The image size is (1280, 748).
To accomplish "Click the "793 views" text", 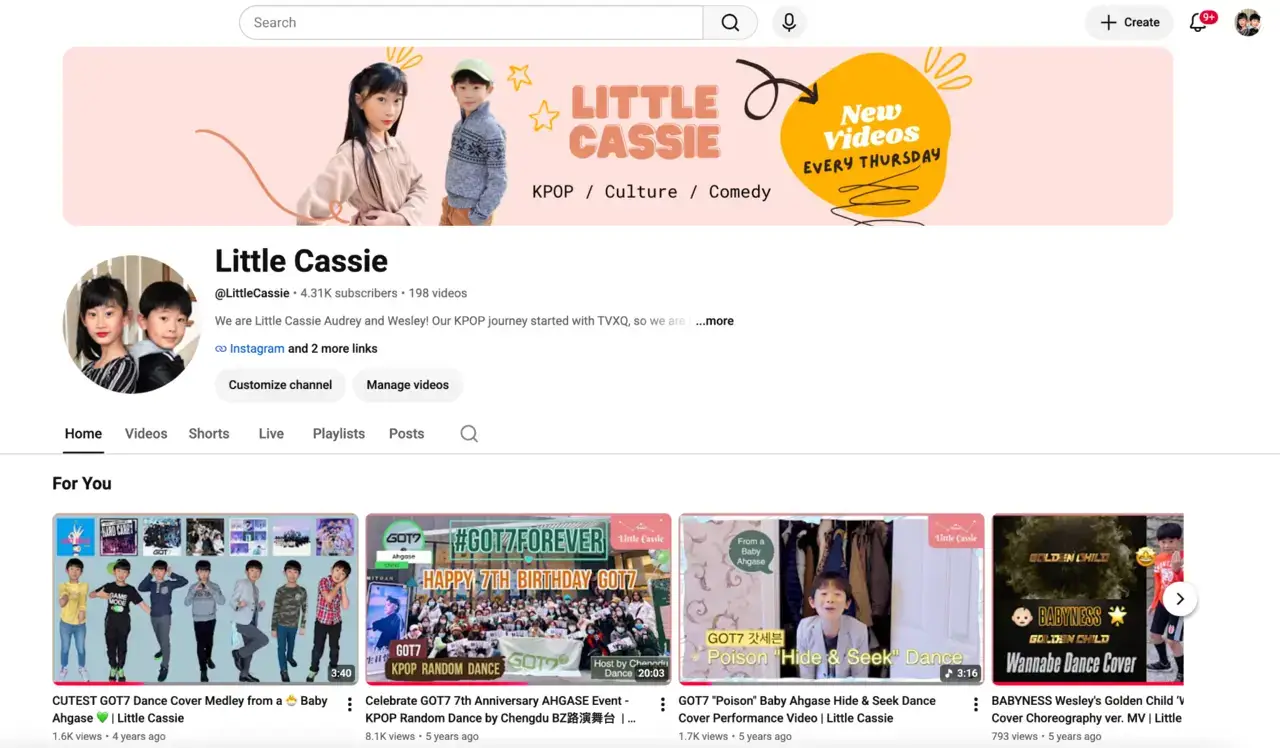I will (x=1015, y=737).
